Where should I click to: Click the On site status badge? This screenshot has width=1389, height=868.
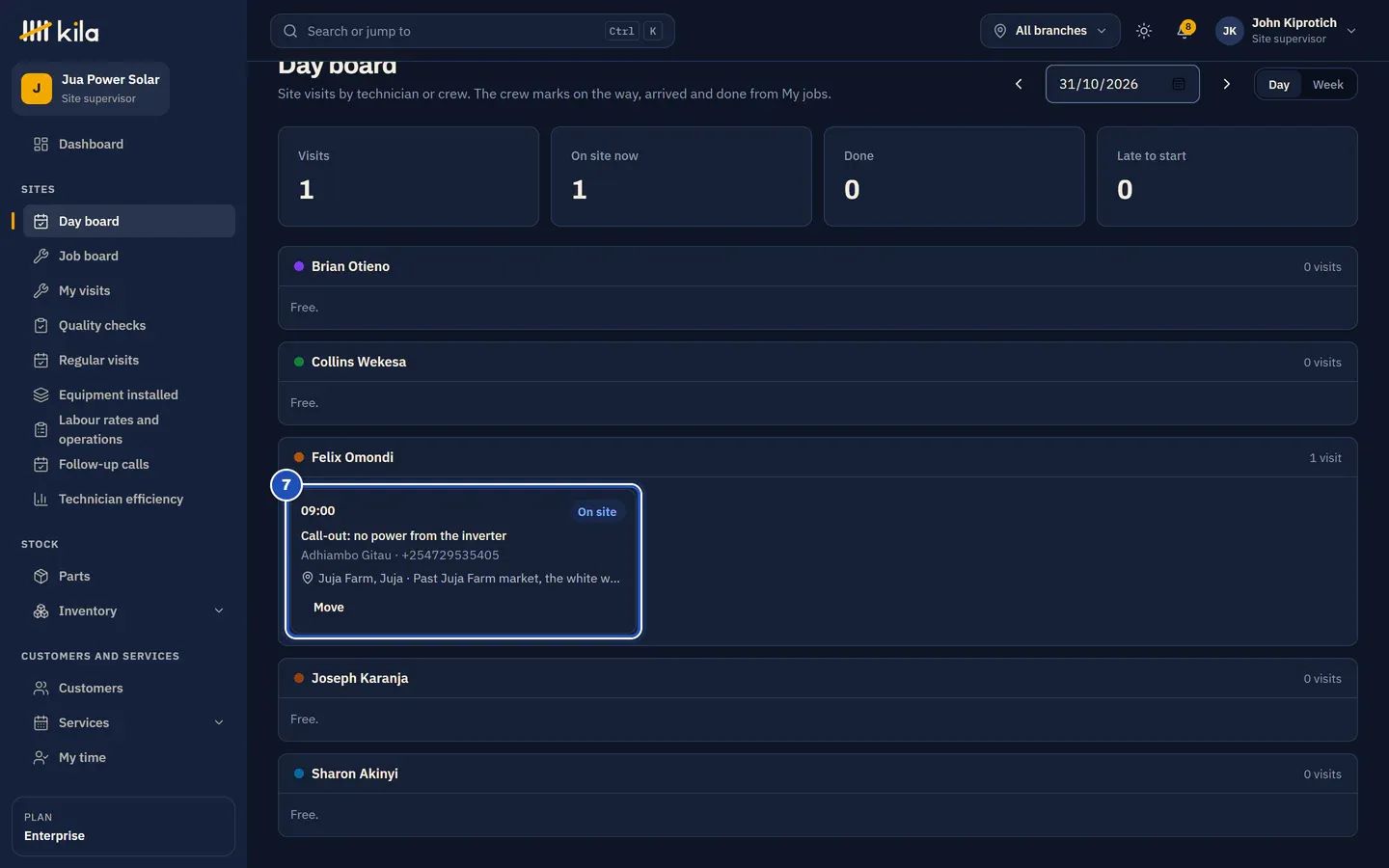click(x=597, y=512)
